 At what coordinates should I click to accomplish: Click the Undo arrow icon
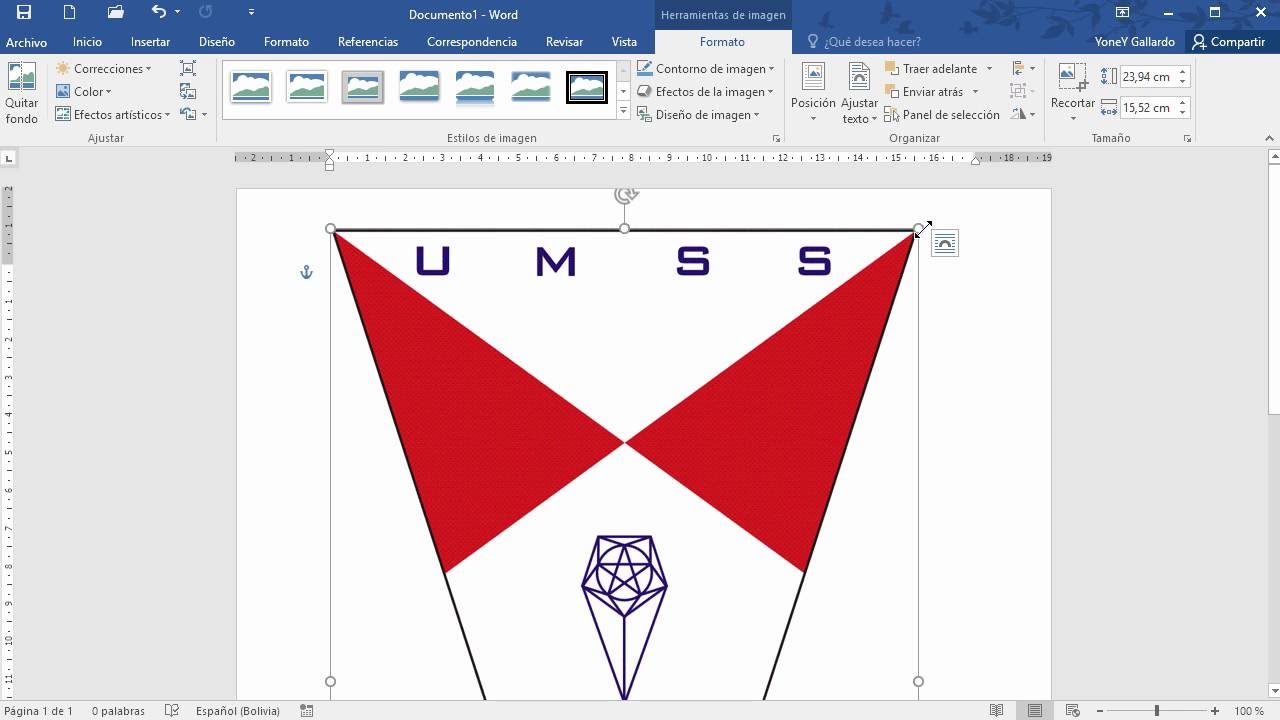click(x=159, y=12)
